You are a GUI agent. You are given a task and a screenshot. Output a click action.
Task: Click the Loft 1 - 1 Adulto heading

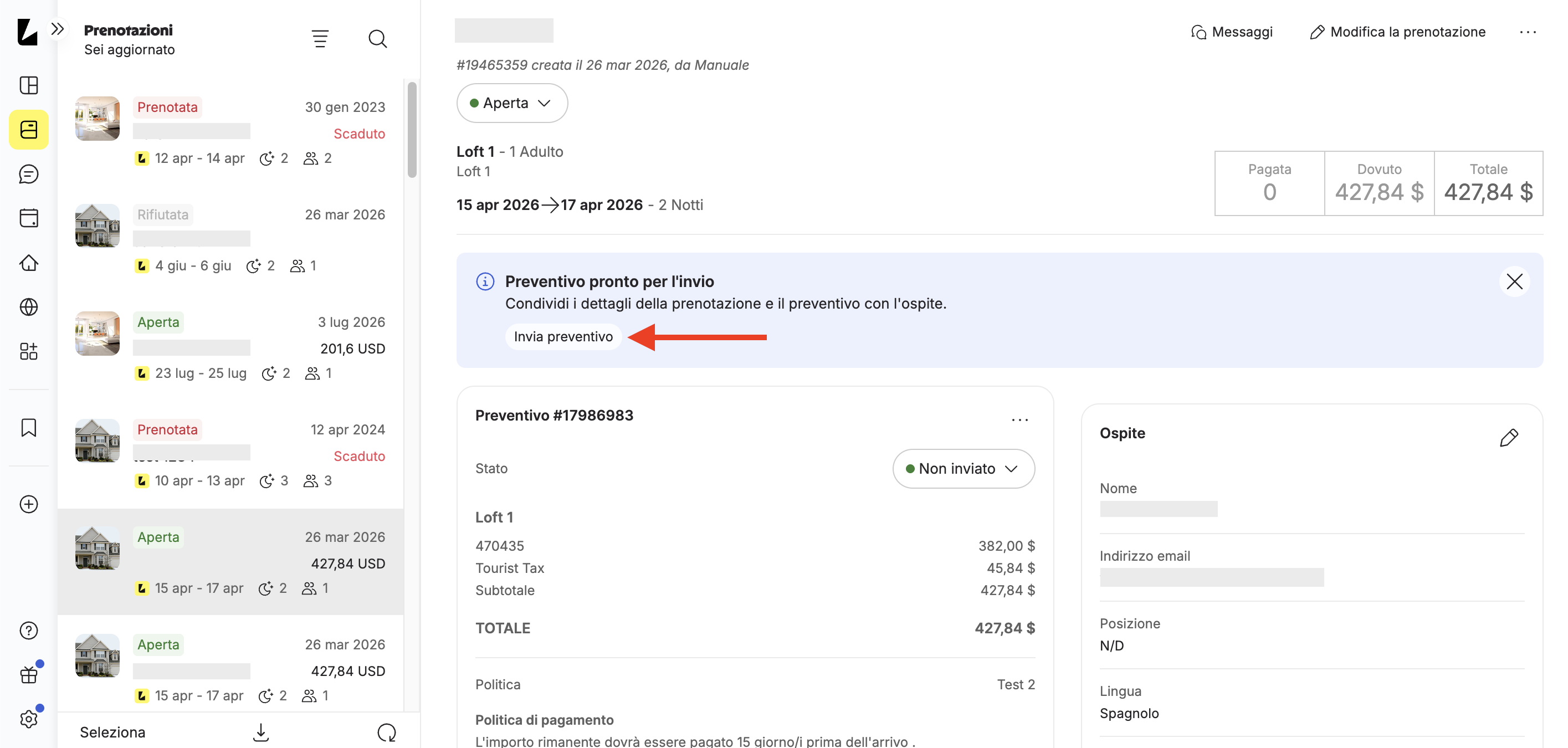[510, 152]
